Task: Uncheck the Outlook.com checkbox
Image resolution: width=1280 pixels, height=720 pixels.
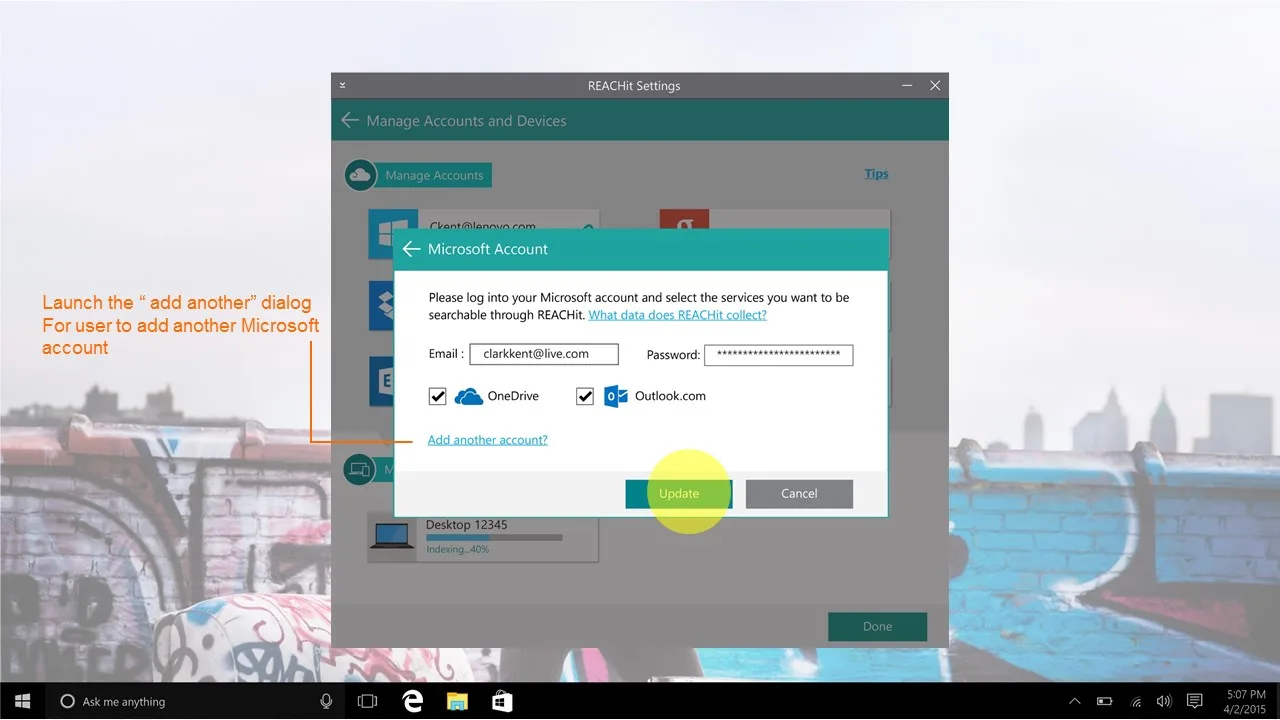Action: click(x=585, y=397)
